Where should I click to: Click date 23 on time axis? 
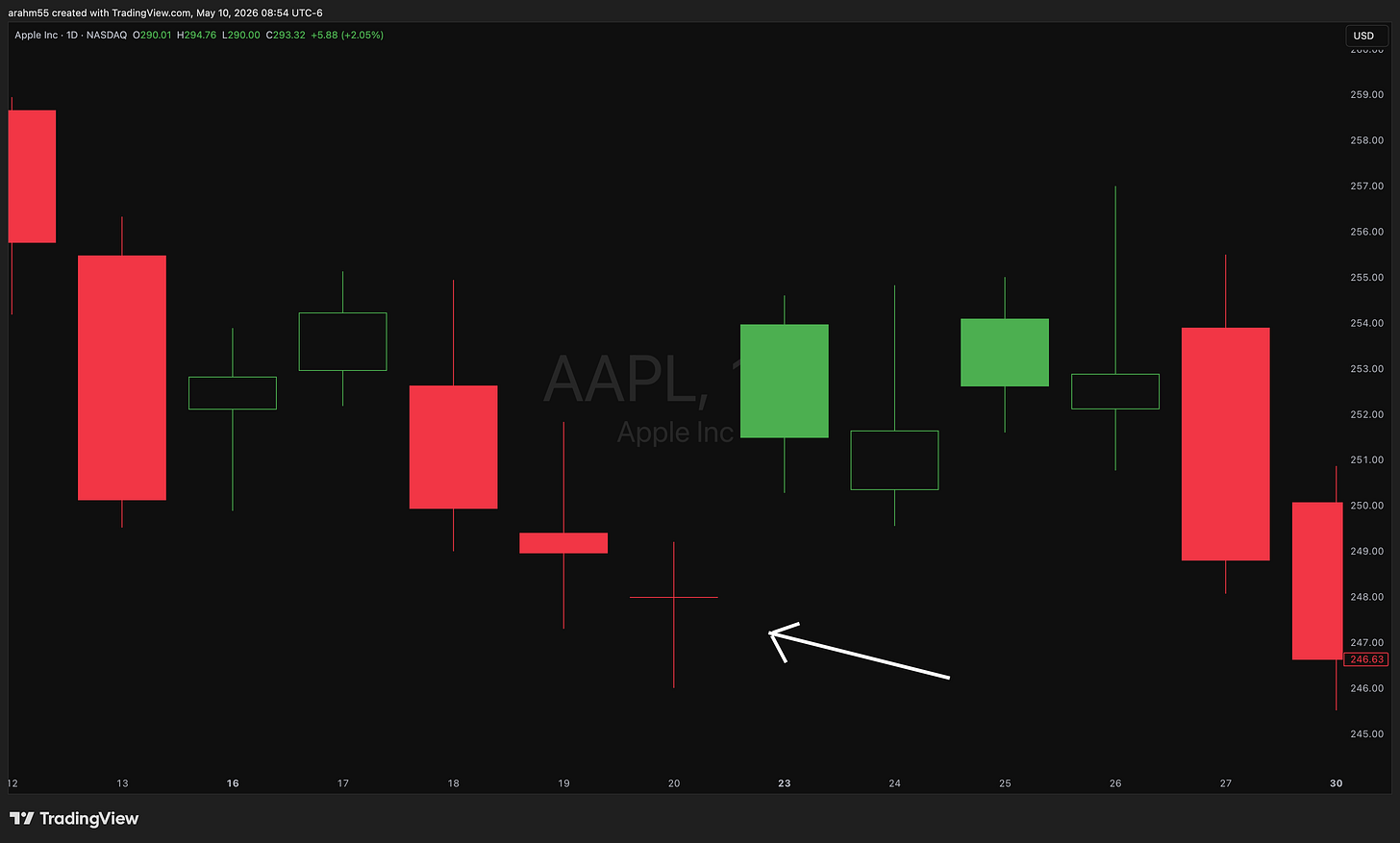785,783
